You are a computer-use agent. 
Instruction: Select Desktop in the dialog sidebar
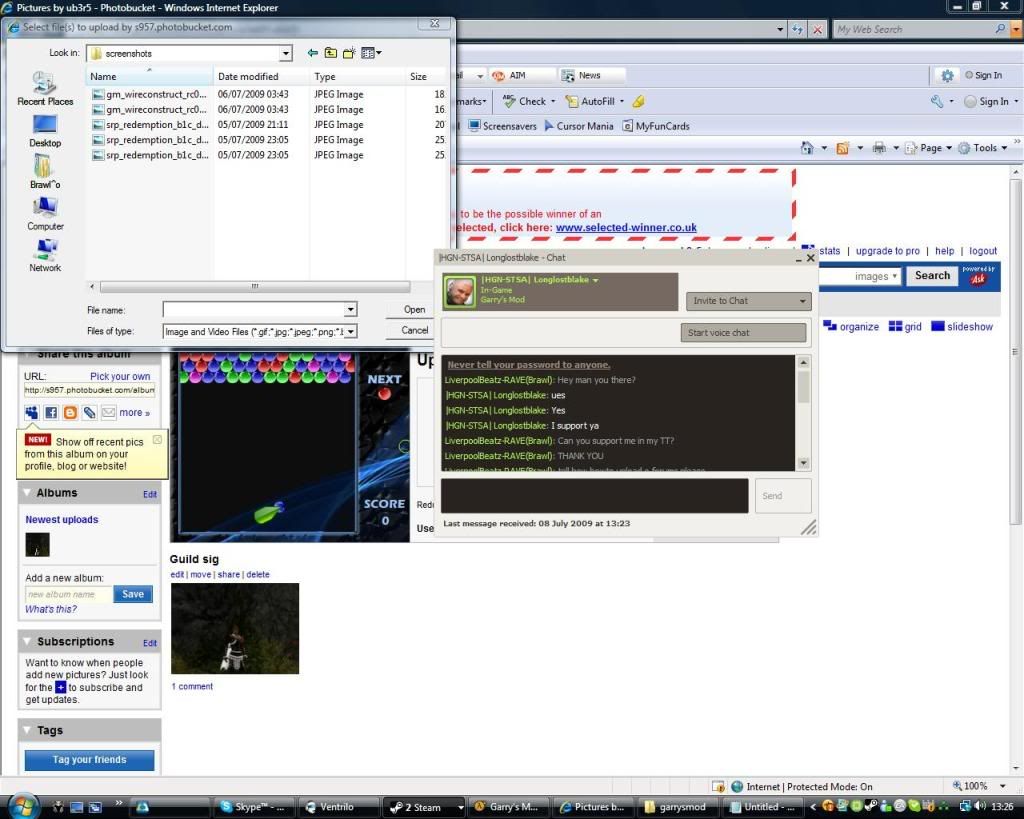[45, 131]
